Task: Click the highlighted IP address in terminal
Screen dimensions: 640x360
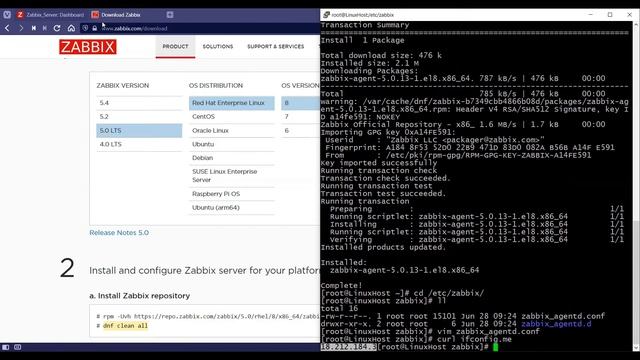Action: [349, 347]
